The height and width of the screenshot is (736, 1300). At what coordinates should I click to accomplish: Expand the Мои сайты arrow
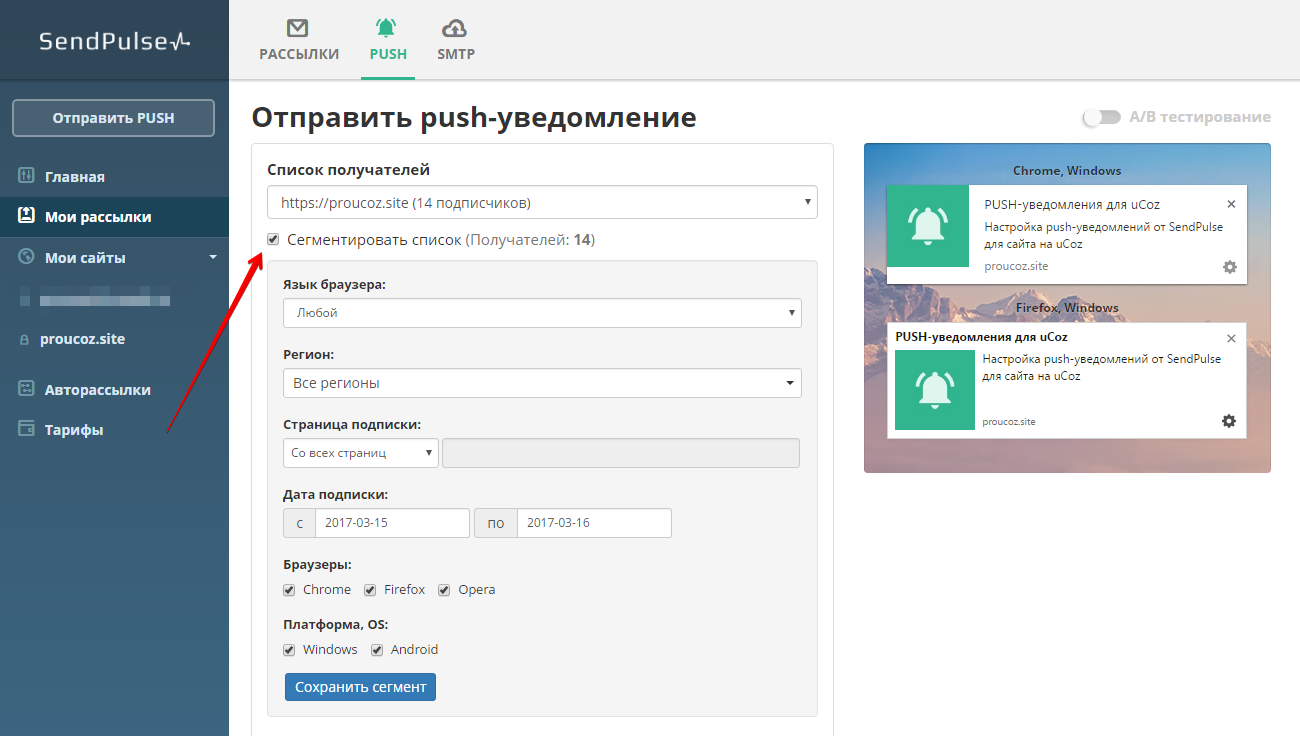tap(212, 257)
